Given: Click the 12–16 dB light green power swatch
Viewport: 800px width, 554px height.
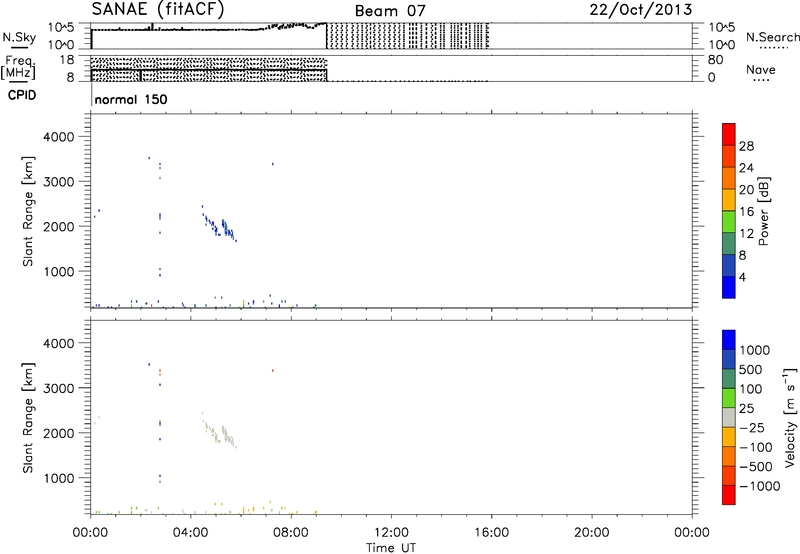Looking at the screenshot, I should (x=729, y=221).
